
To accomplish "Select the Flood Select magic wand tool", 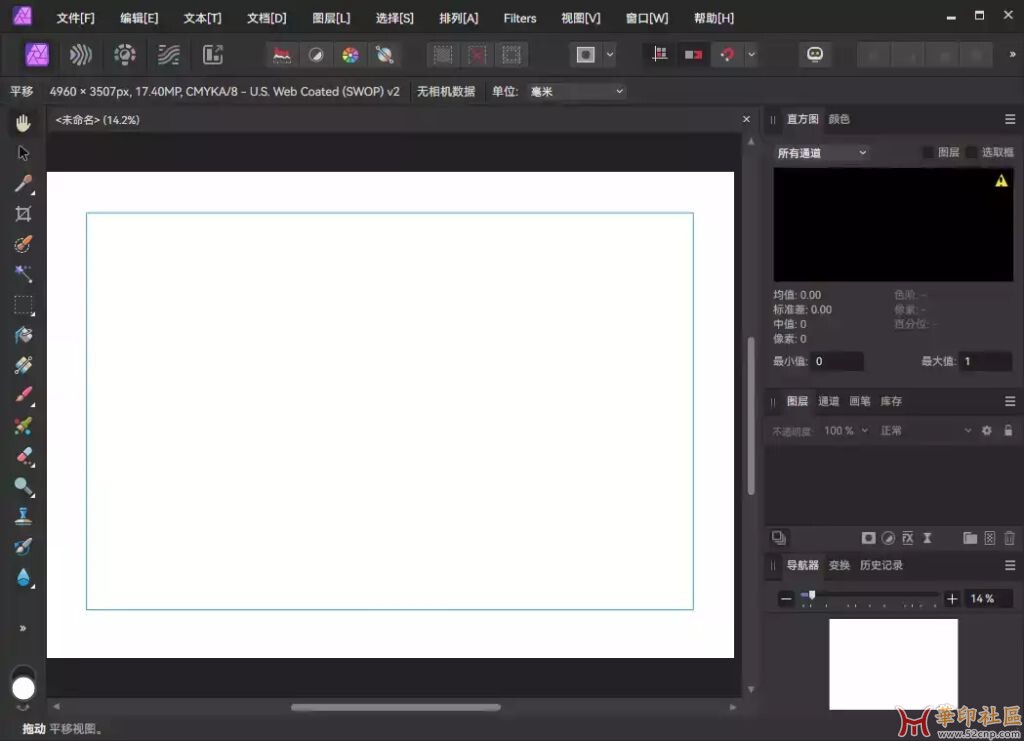I will [x=23, y=274].
